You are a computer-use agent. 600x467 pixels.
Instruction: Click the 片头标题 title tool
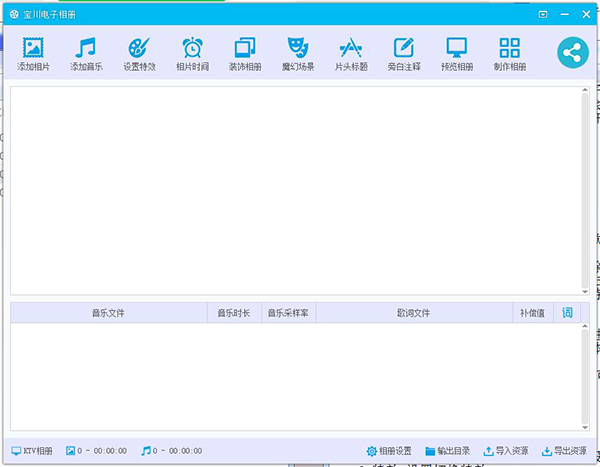351,54
